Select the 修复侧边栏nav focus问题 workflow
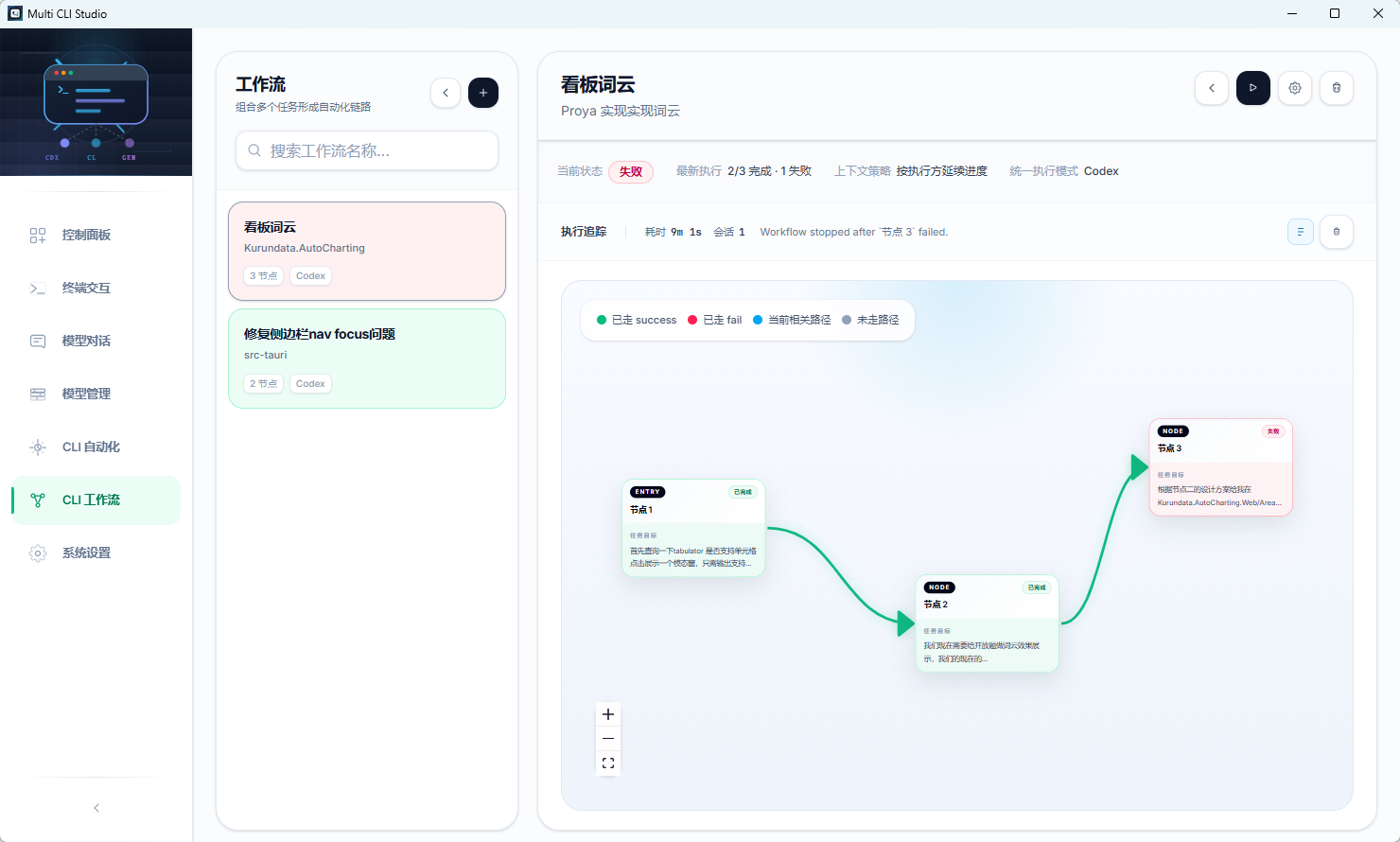 pyautogui.click(x=367, y=359)
